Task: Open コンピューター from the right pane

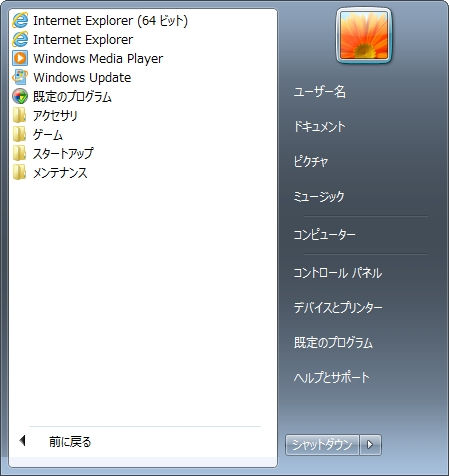Action: [324, 235]
